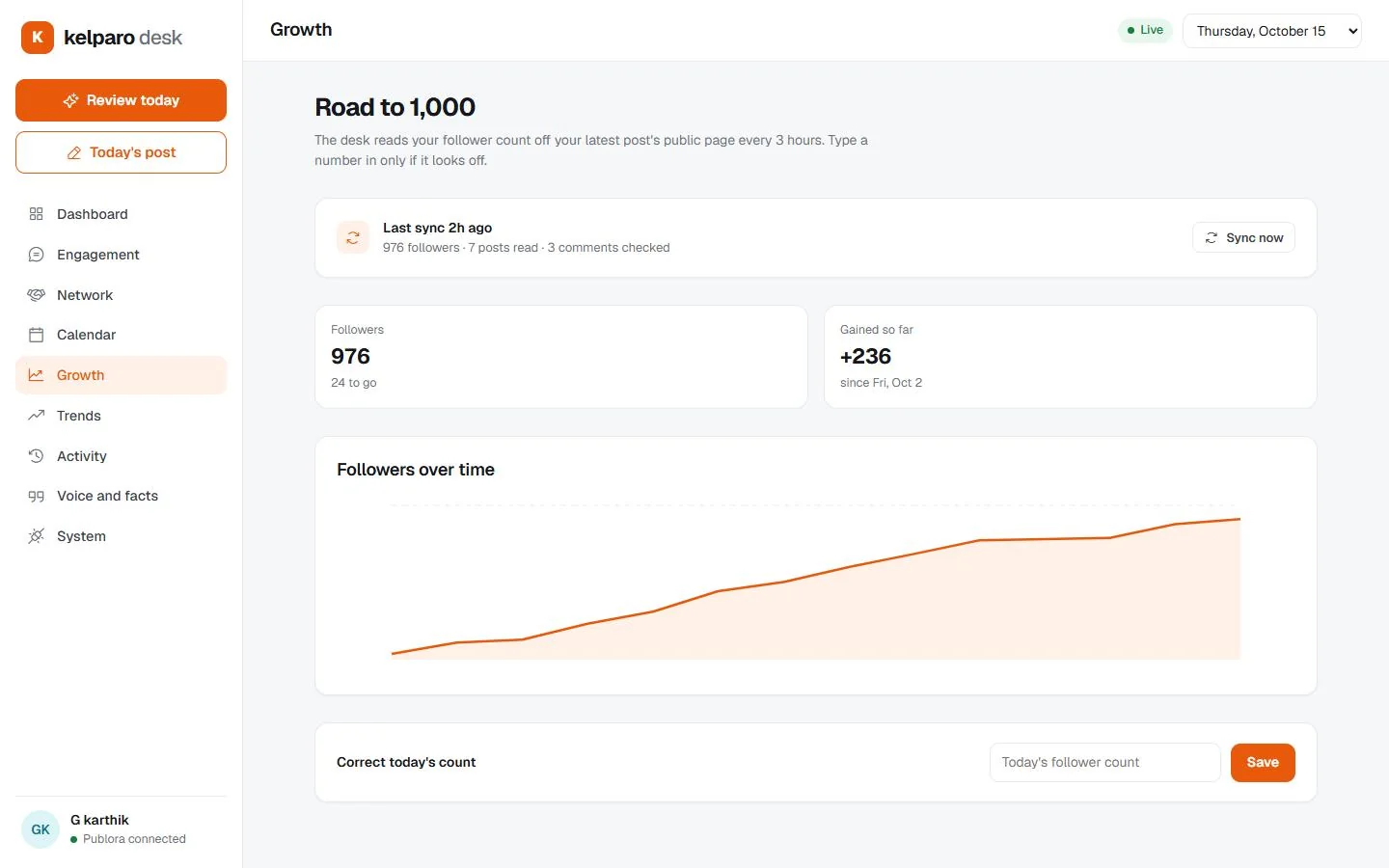Click the refresh icon inside Sync now

click(1212, 237)
